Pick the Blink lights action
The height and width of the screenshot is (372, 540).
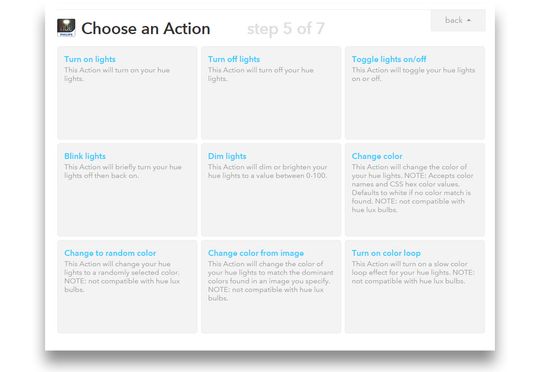pos(85,156)
